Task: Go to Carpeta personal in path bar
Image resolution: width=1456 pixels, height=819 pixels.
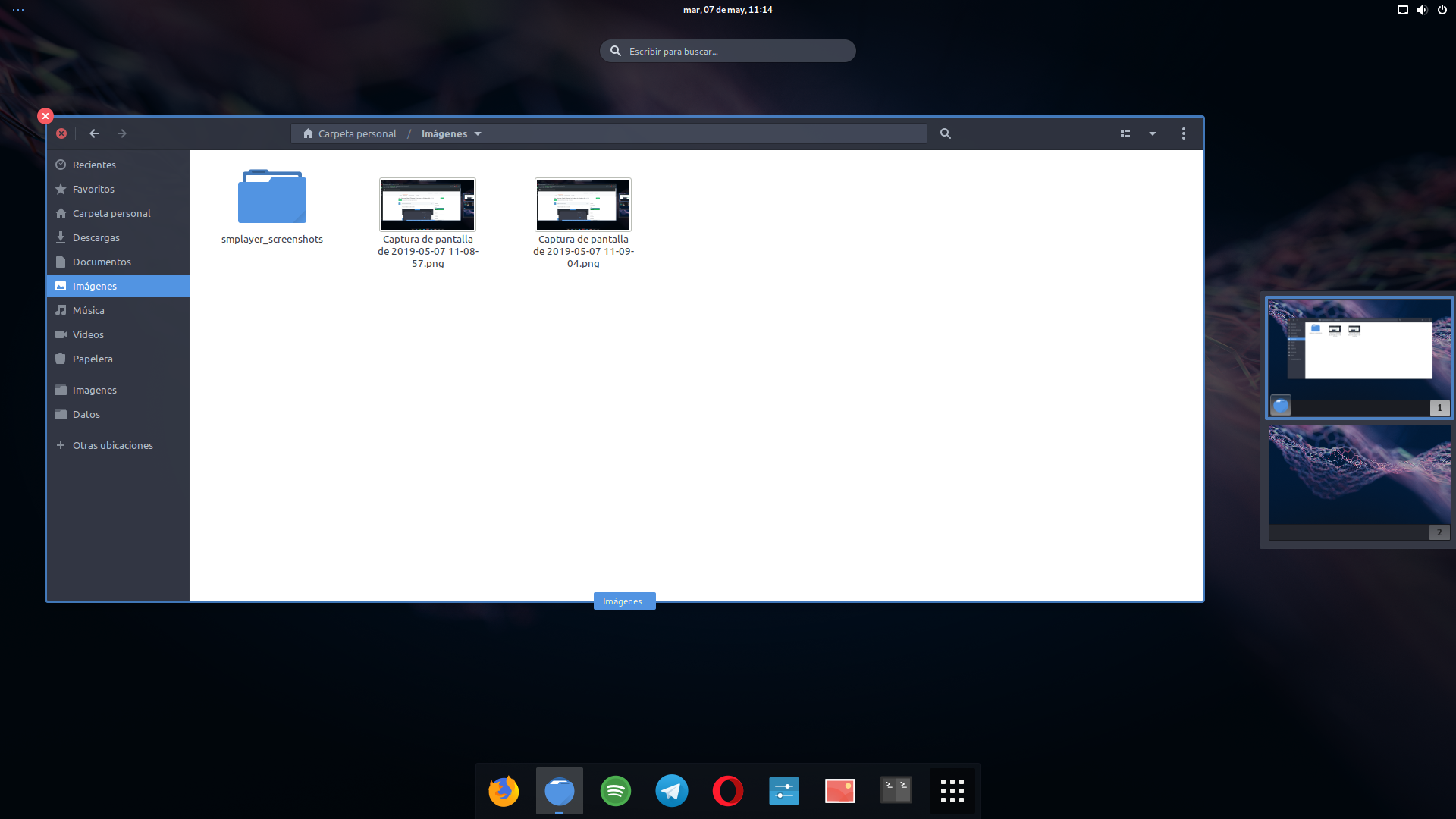Action: coord(350,133)
